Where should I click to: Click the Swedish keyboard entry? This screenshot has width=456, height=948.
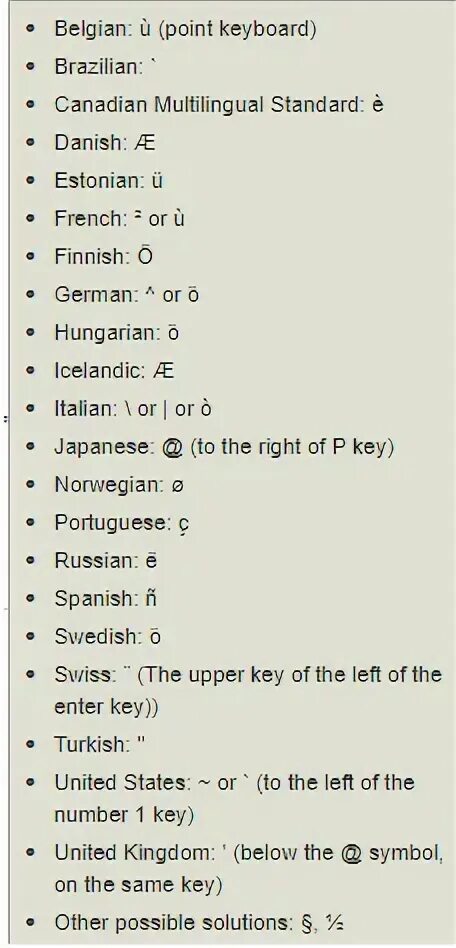[x=108, y=637]
